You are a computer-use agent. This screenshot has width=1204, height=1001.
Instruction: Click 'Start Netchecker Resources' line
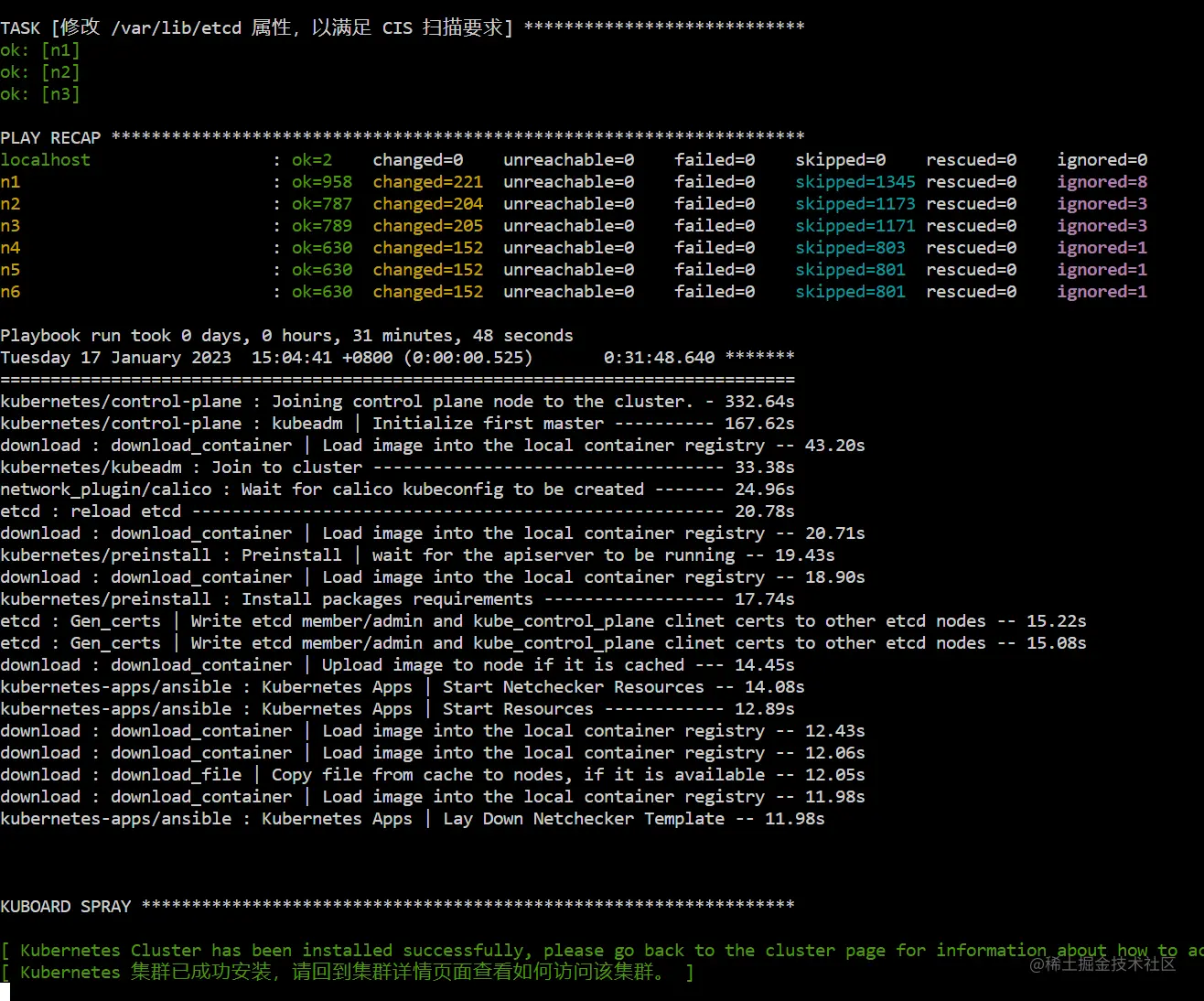click(x=403, y=687)
